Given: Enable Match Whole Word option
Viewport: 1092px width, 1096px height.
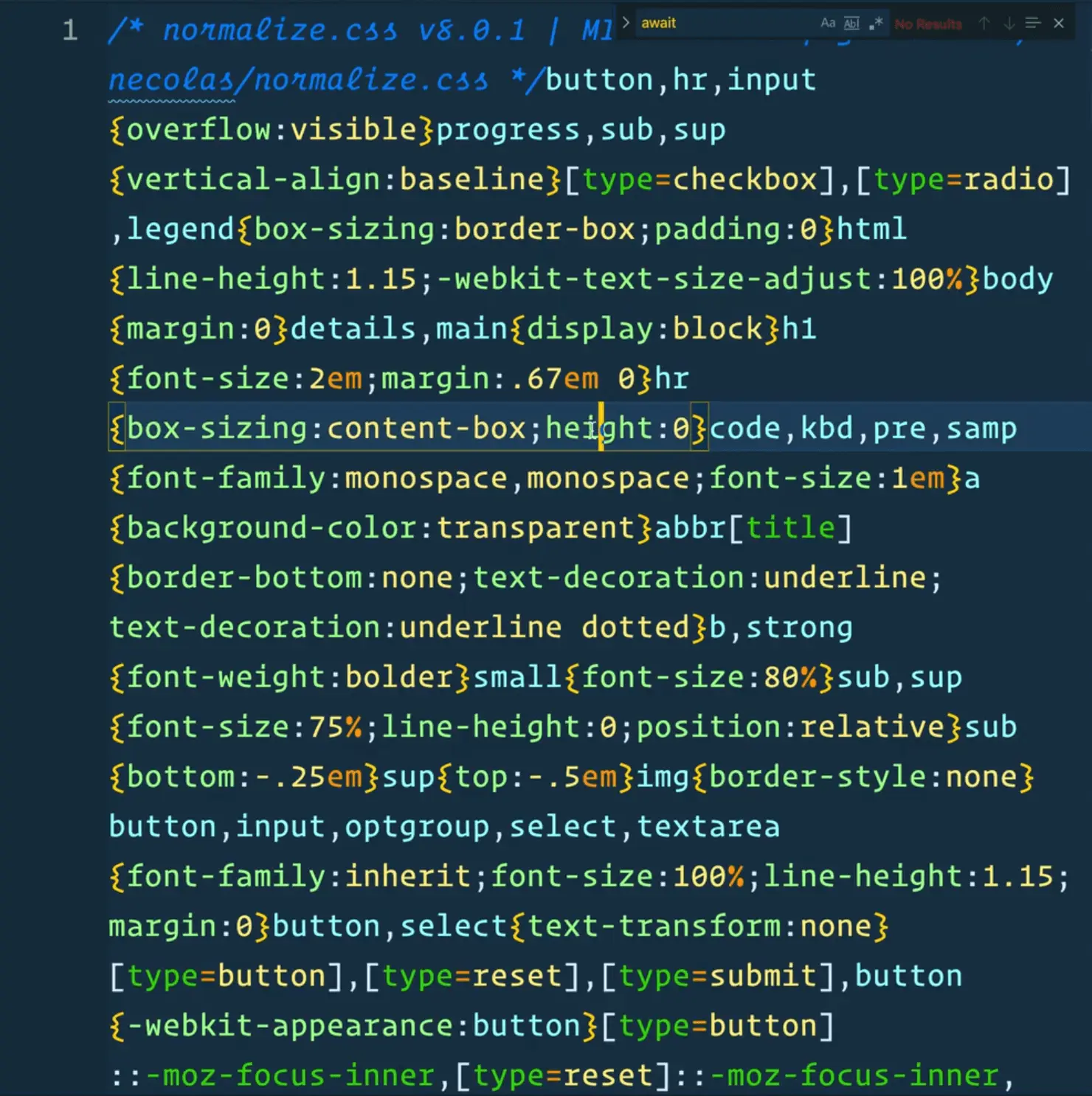Looking at the screenshot, I should (x=851, y=23).
